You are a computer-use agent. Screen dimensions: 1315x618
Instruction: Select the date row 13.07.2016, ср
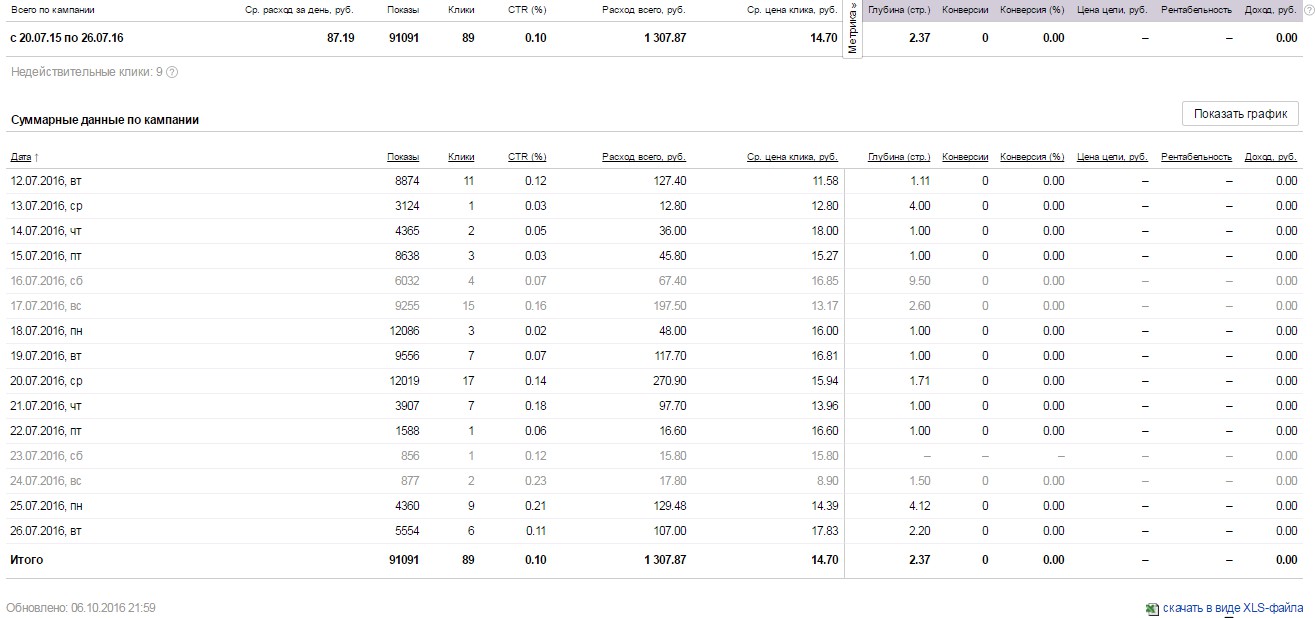[46, 206]
